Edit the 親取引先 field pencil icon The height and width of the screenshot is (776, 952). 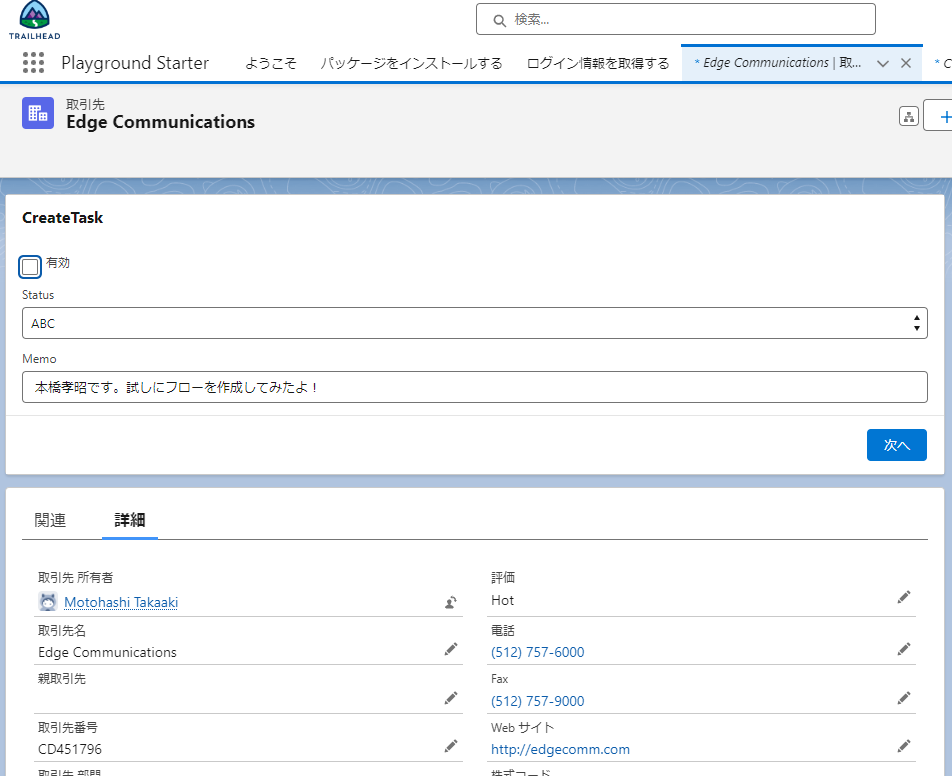point(450,698)
